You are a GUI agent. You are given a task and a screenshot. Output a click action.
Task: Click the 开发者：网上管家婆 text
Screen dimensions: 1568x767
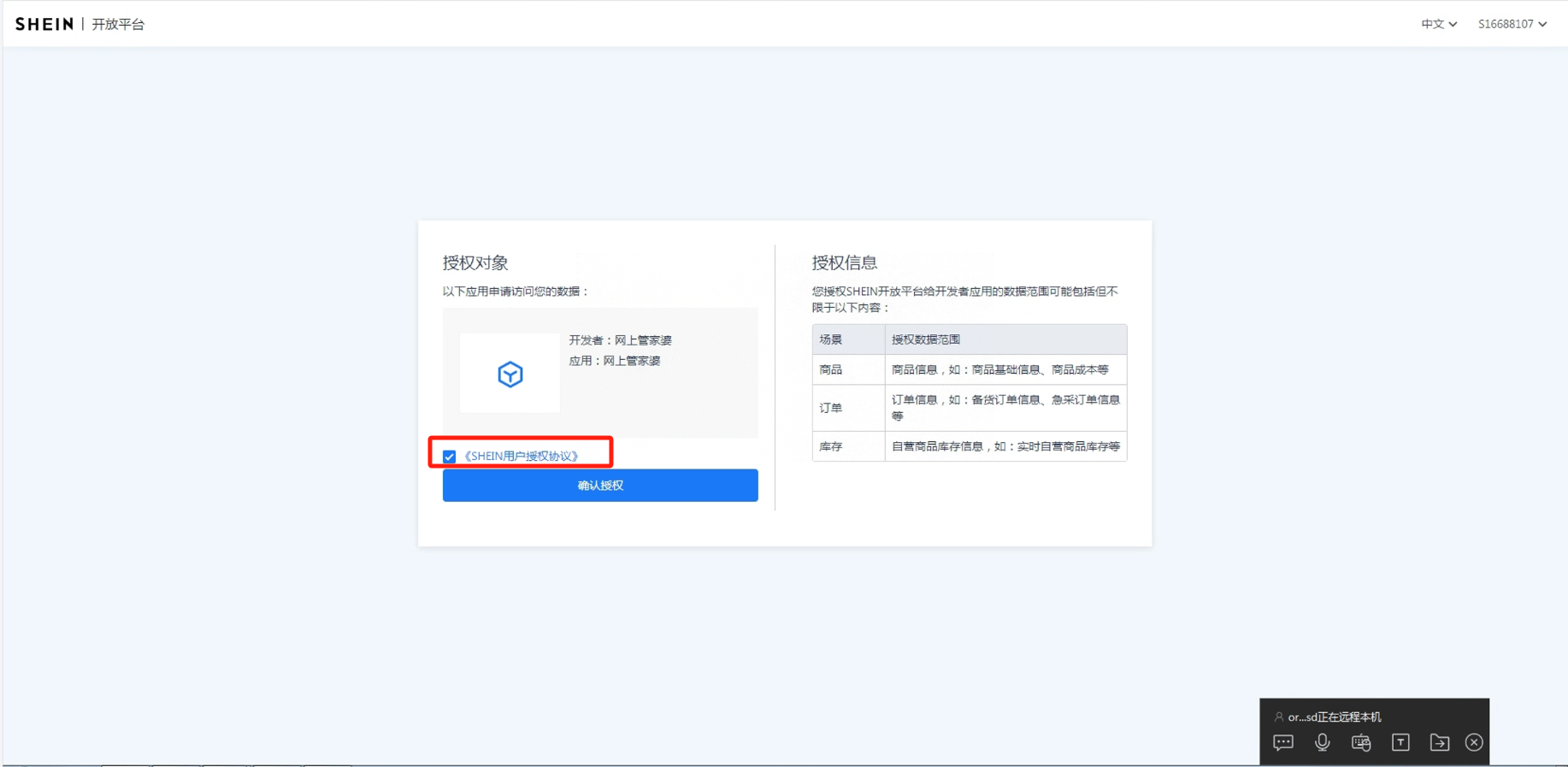tap(620, 340)
